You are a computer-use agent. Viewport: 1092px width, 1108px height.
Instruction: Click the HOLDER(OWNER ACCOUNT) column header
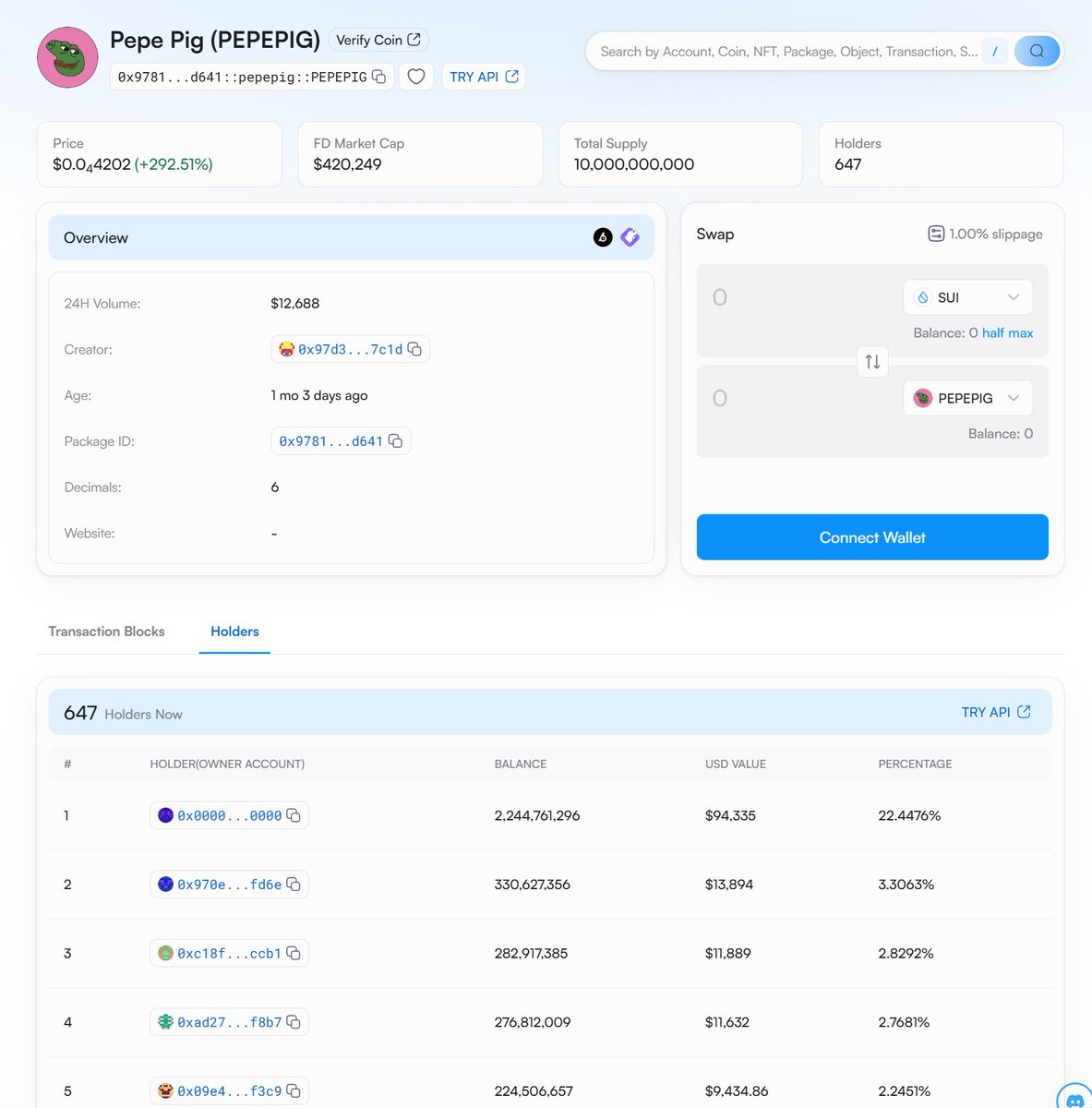pos(227,764)
